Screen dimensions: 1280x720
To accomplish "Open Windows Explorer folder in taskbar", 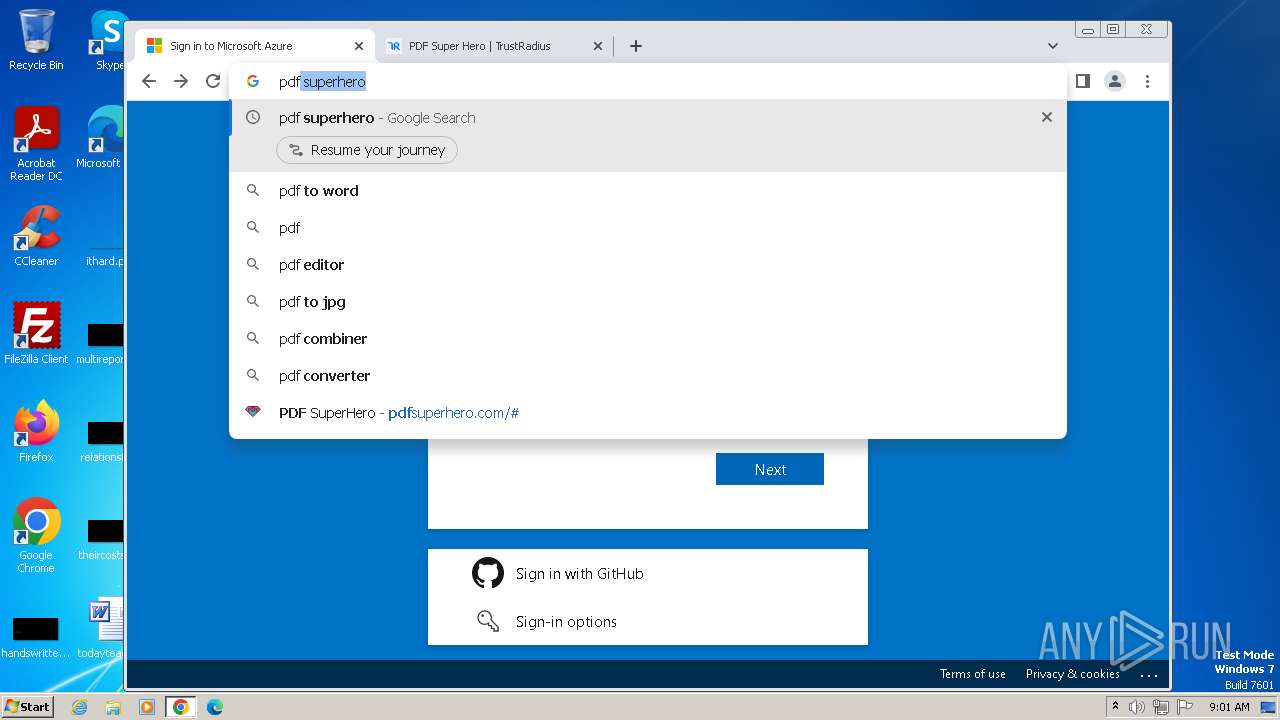I will pos(113,707).
